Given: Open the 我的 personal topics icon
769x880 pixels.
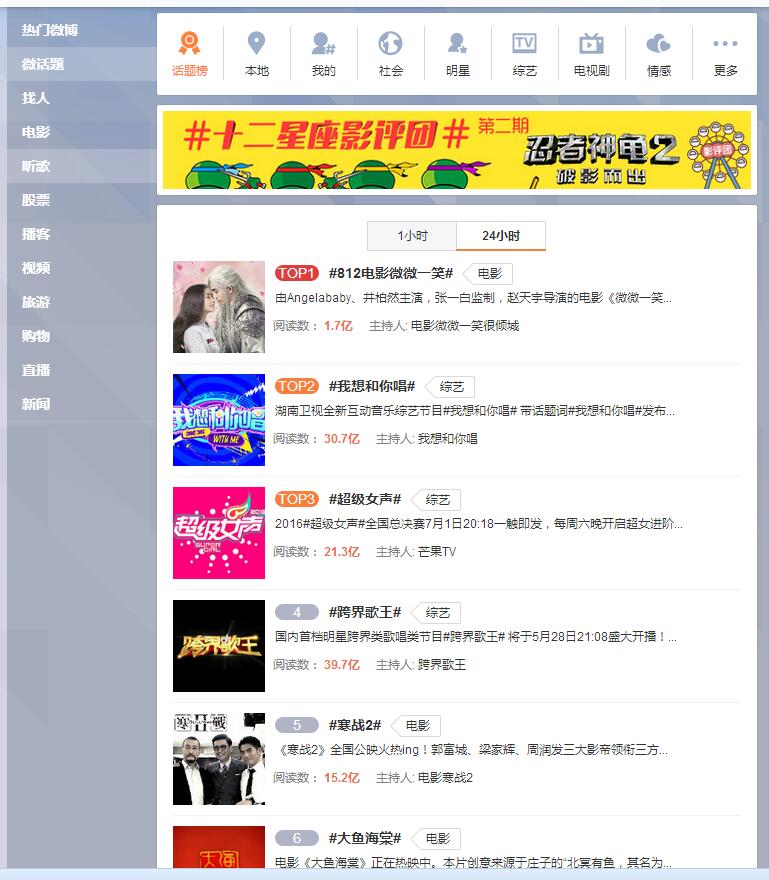Looking at the screenshot, I should (323, 43).
